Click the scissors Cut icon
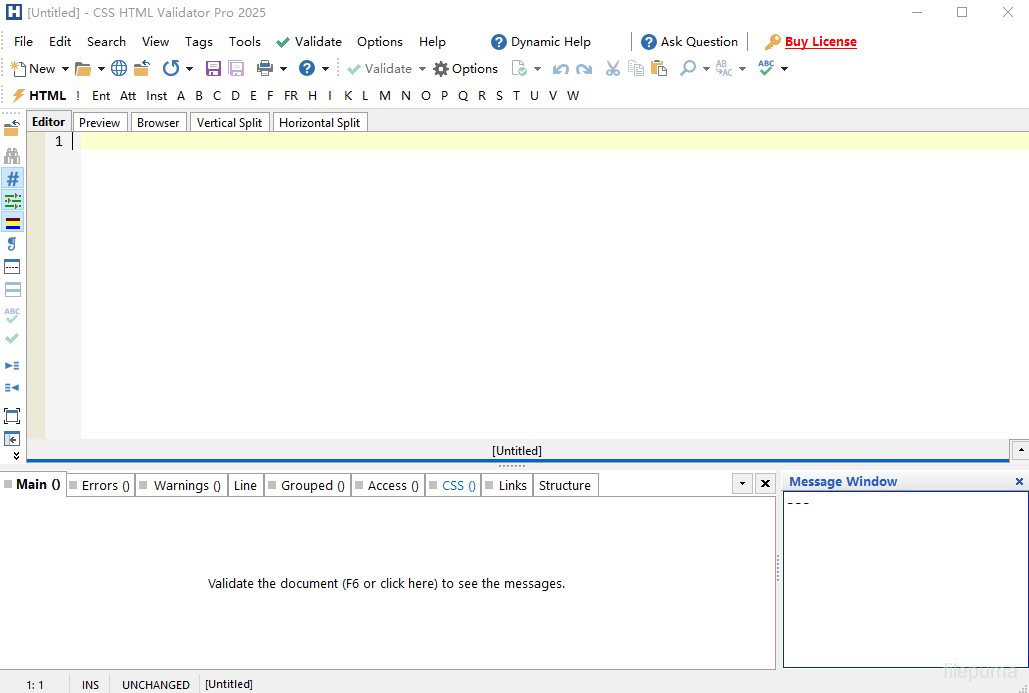This screenshot has width=1029, height=693. pos(612,68)
